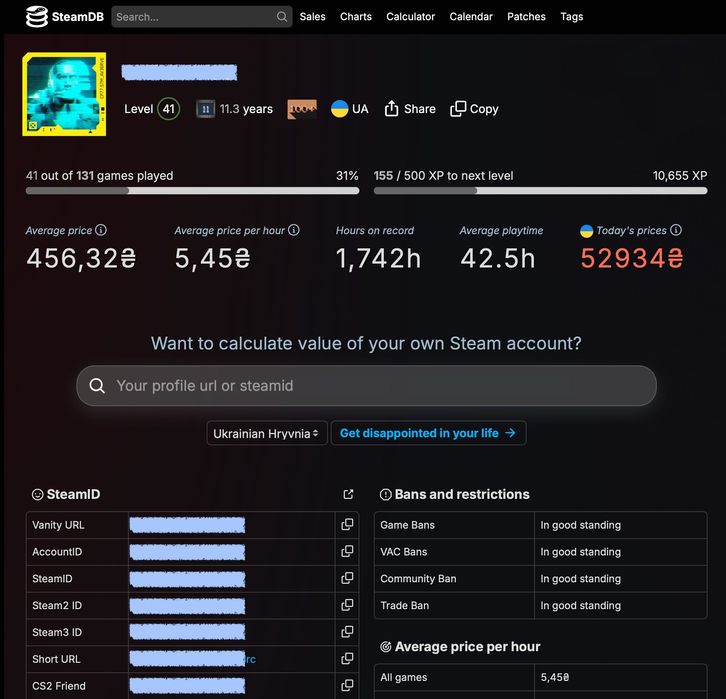726x699 pixels.
Task: Open the Calendar page
Action: pyautogui.click(x=471, y=17)
